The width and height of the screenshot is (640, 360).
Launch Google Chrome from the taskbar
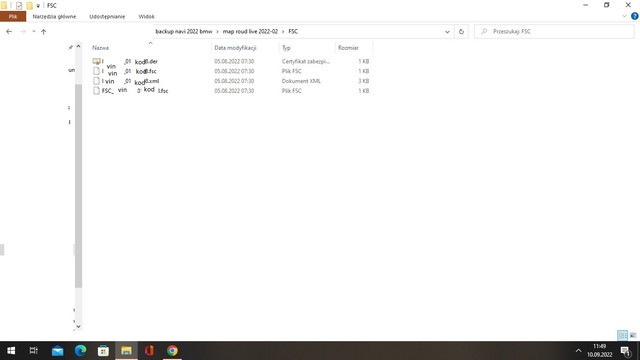tap(172, 351)
